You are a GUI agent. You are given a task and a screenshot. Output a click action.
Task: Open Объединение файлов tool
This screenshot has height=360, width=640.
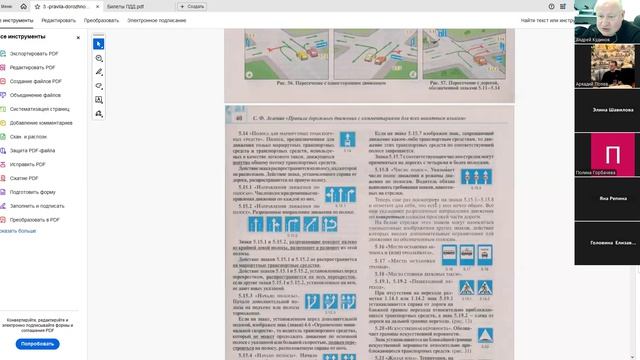[x=35, y=95]
